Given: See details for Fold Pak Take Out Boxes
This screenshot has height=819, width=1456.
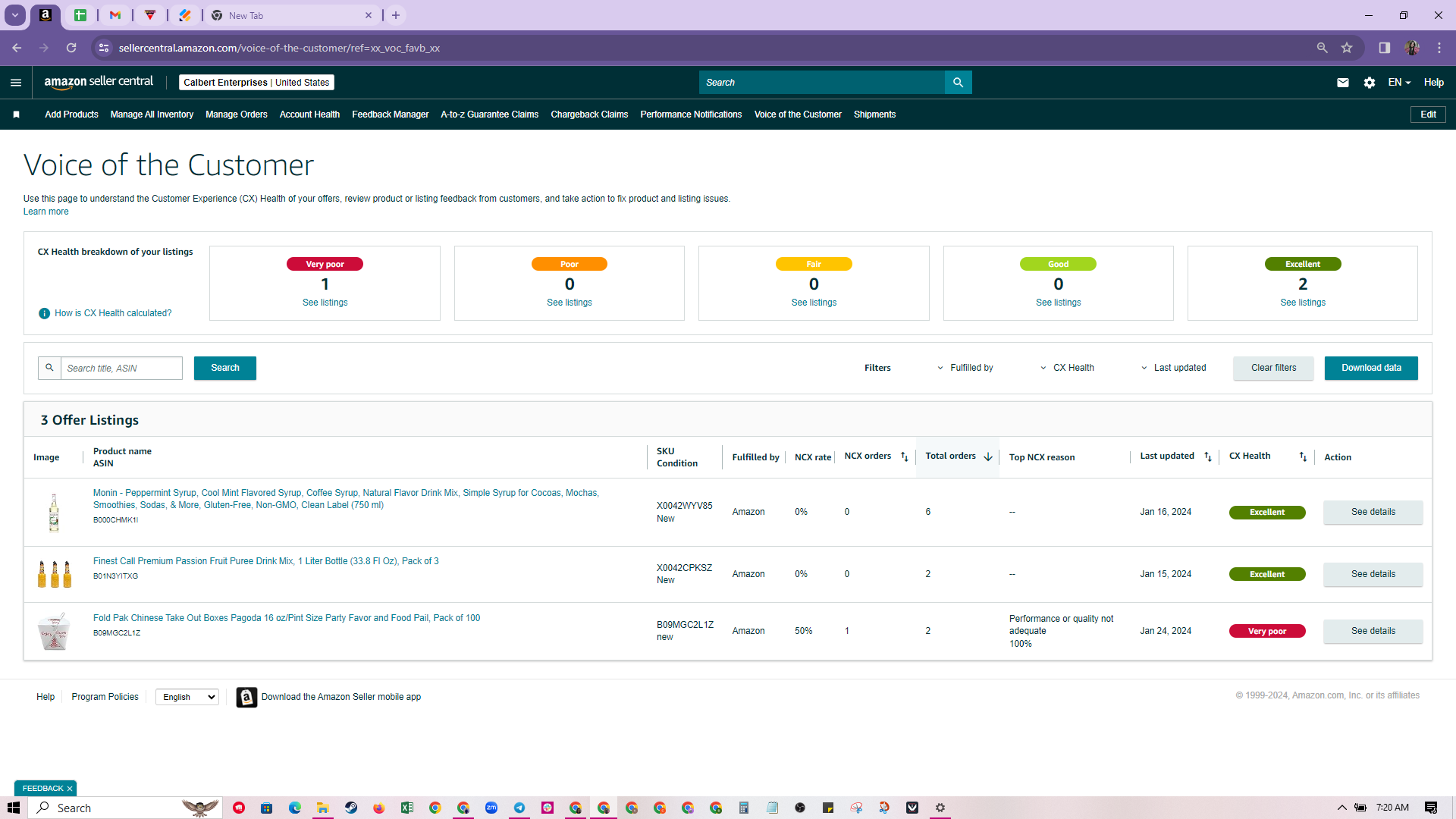Looking at the screenshot, I should [x=1373, y=631].
